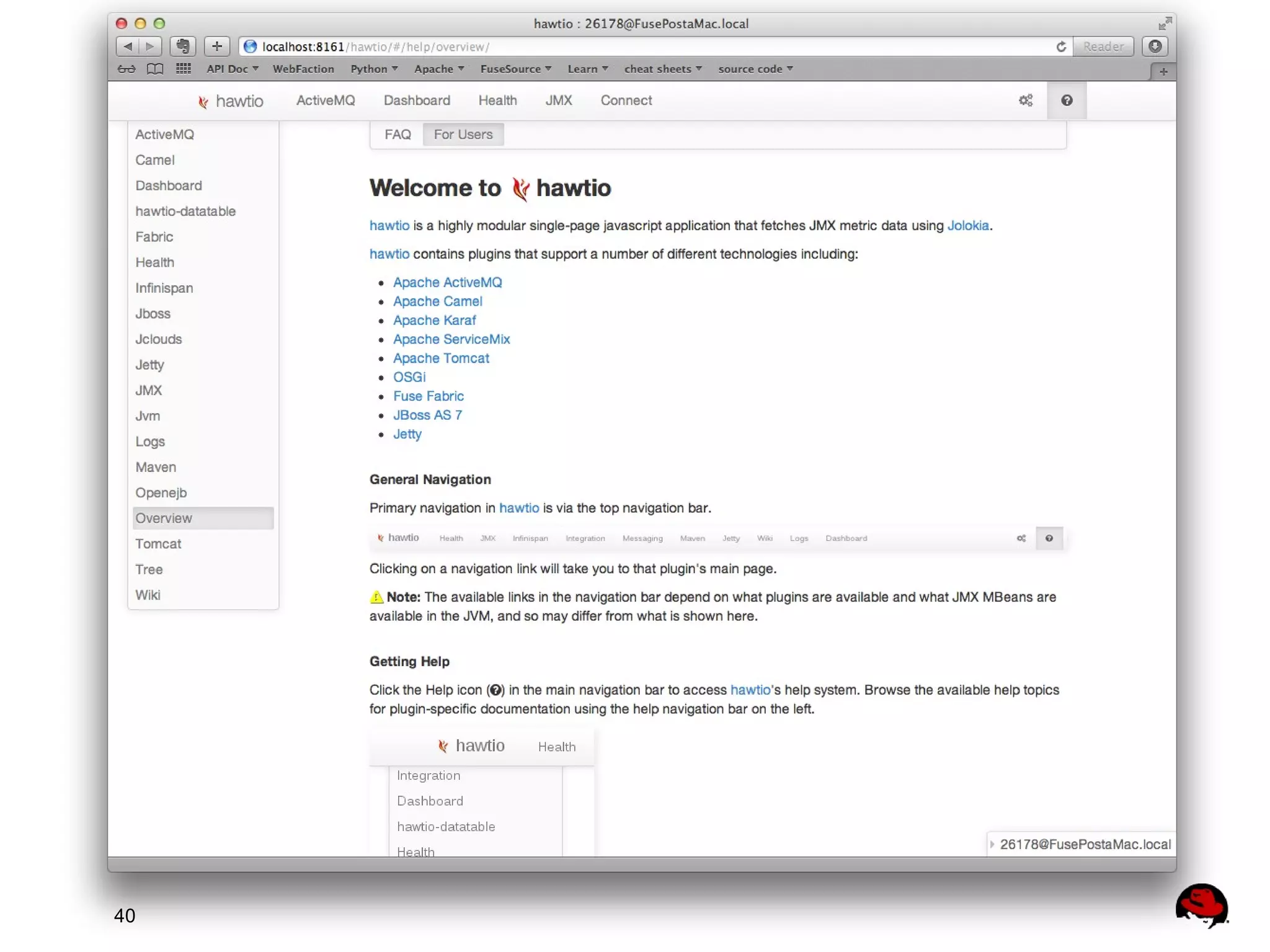Switch to the FAQ help tab
Image resolution: width=1270 pixels, height=952 pixels.
coord(397,135)
